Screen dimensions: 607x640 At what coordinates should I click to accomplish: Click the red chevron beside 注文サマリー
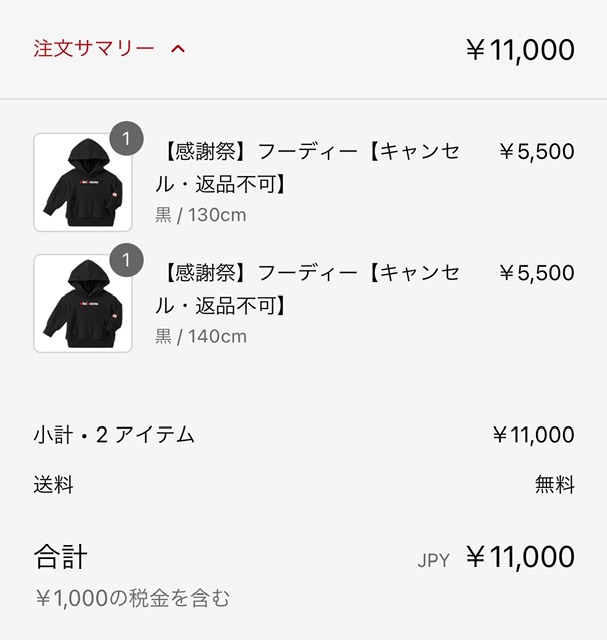point(178,48)
